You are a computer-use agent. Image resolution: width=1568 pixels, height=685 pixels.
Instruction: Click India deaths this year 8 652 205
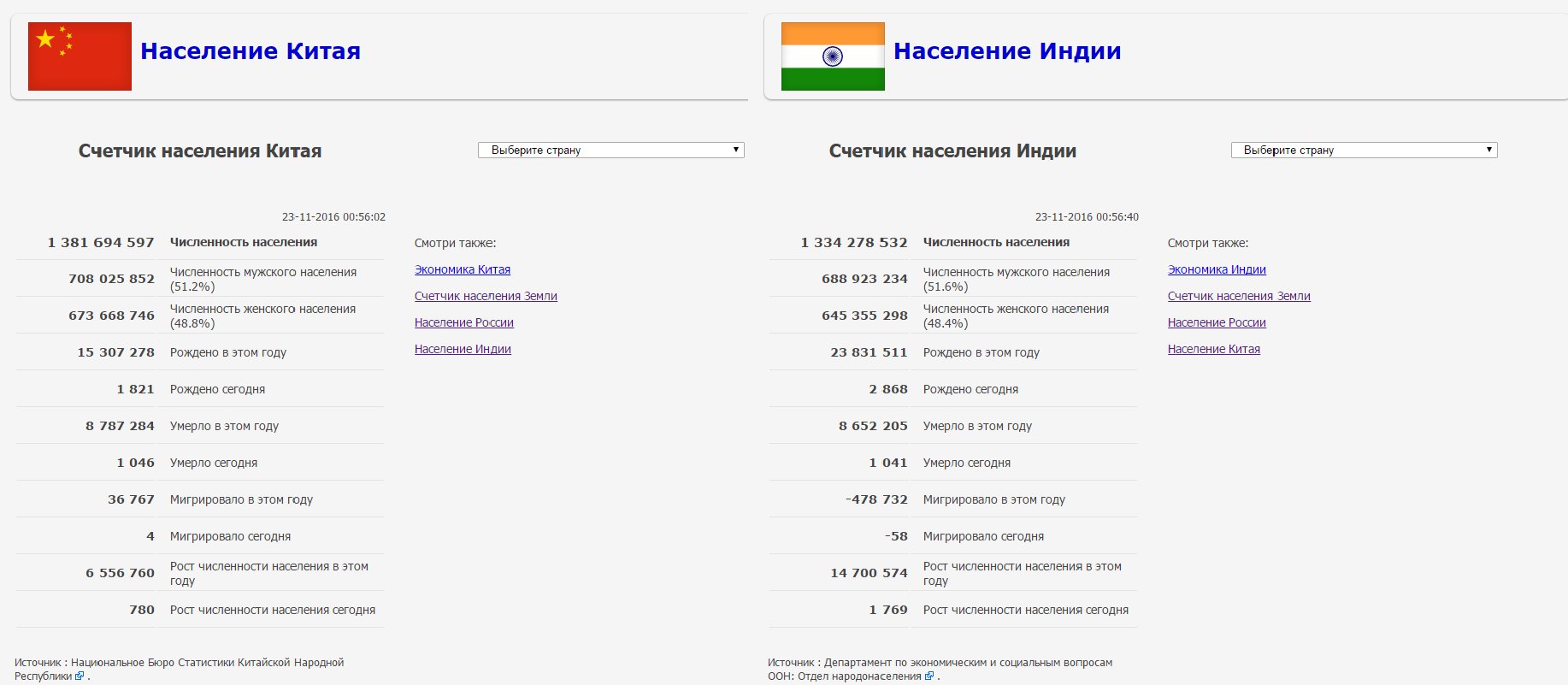(x=873, y=426)
